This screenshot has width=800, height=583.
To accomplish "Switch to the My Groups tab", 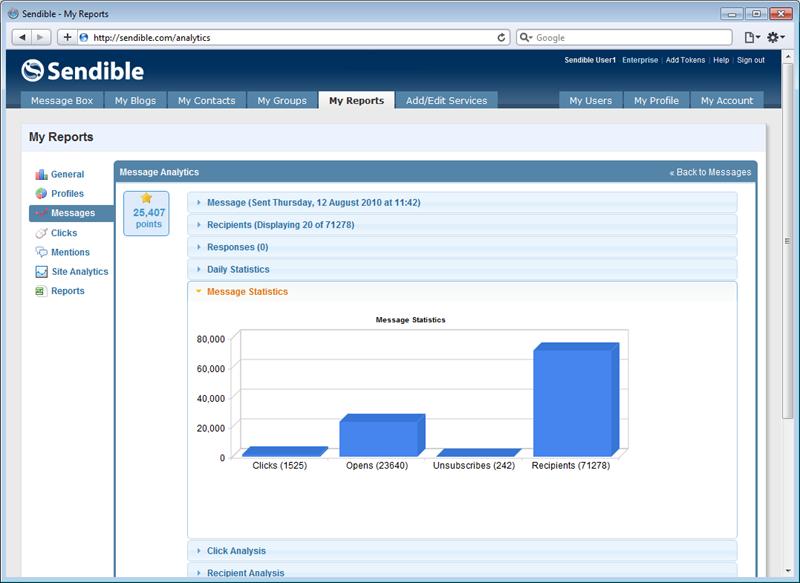I will 282,100.
